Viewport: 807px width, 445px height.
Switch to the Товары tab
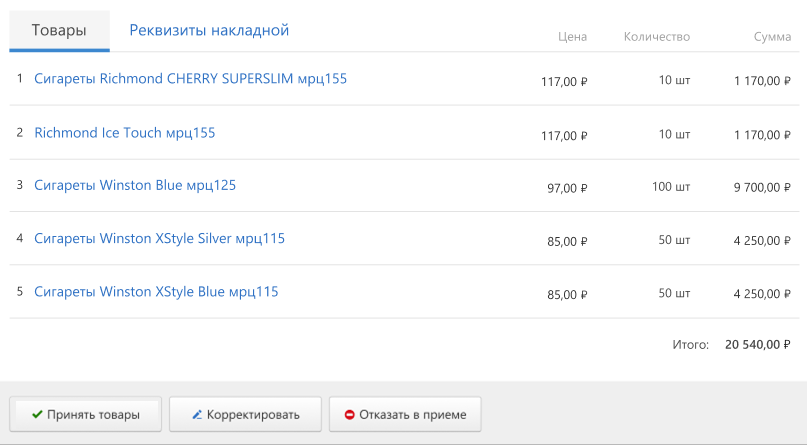pyautogui.click(x=59, y=30)
